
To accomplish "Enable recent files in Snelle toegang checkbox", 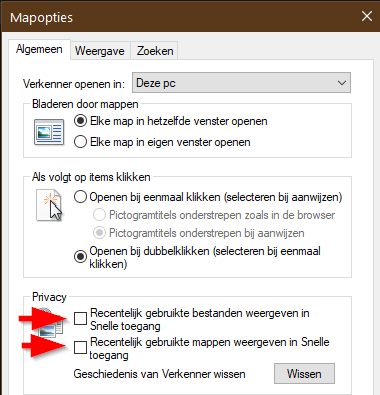I will click(80, 318).
